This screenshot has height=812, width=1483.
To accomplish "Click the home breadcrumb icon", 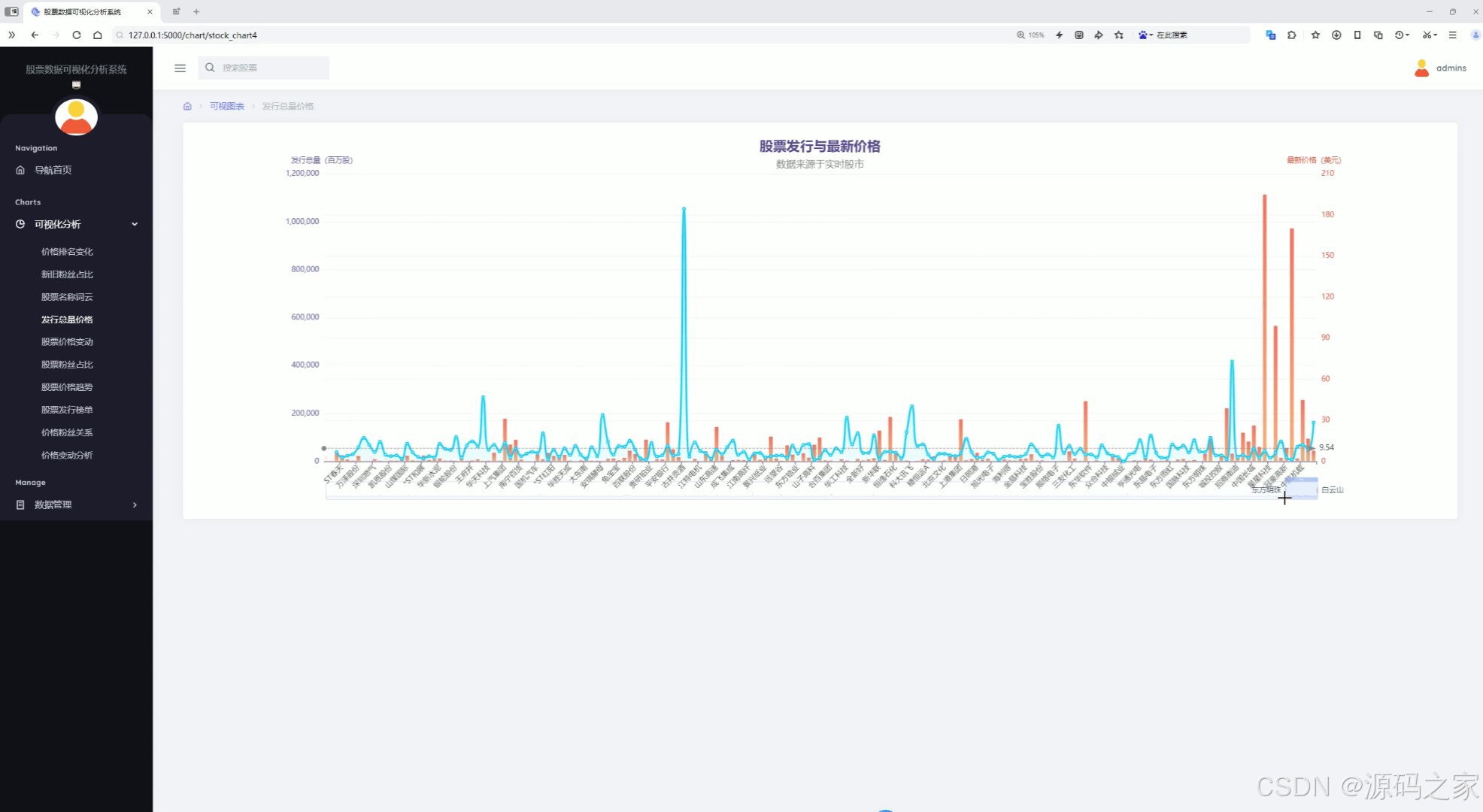I will click(187, 106).
